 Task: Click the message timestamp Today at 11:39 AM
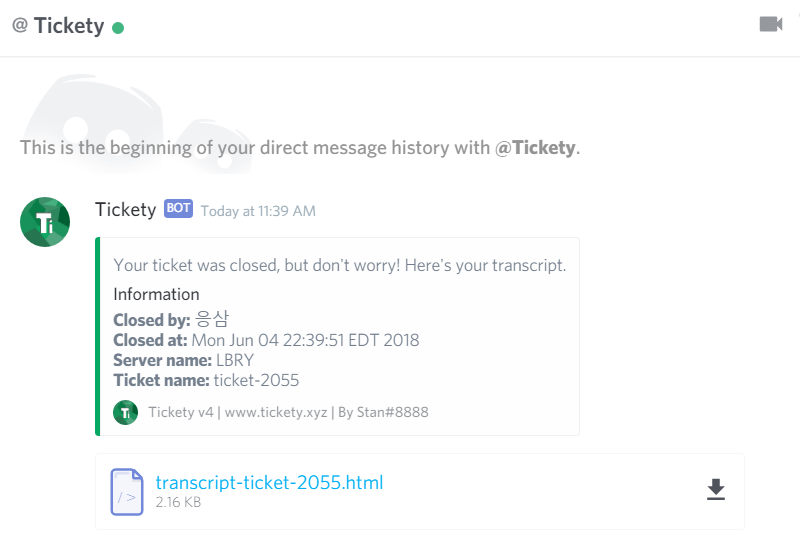point(258,211)
